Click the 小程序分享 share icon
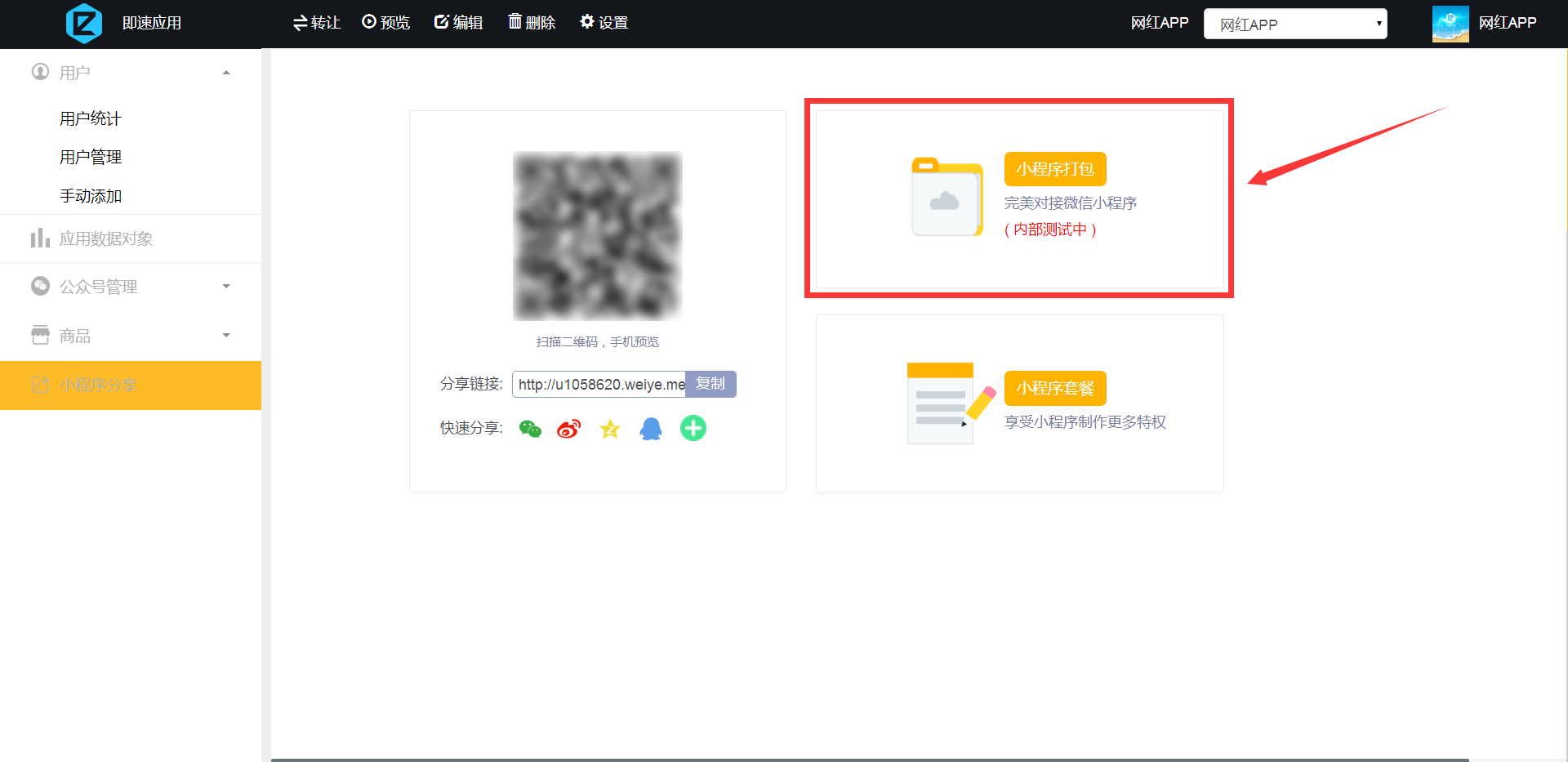Image resolution: width=1568 pixels, height=762 pixels. pyautogui.click(x=40, y=385)
